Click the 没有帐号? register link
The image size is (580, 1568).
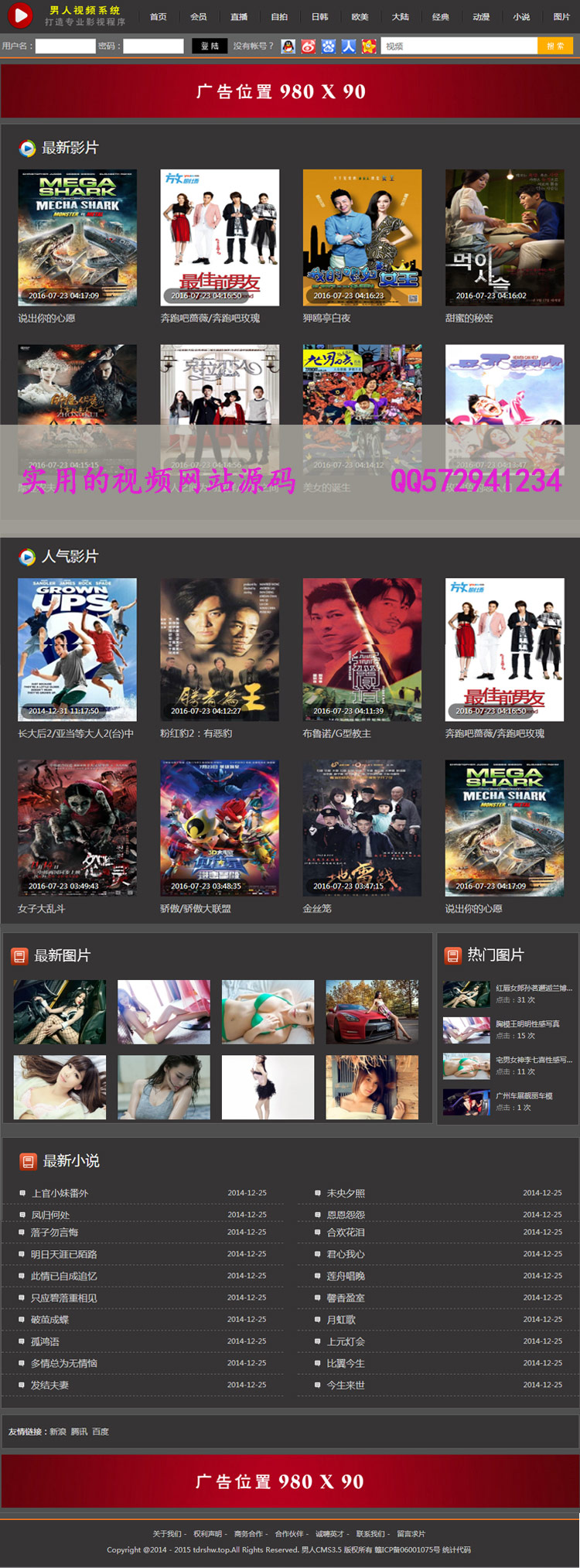(x=254, y=46)
